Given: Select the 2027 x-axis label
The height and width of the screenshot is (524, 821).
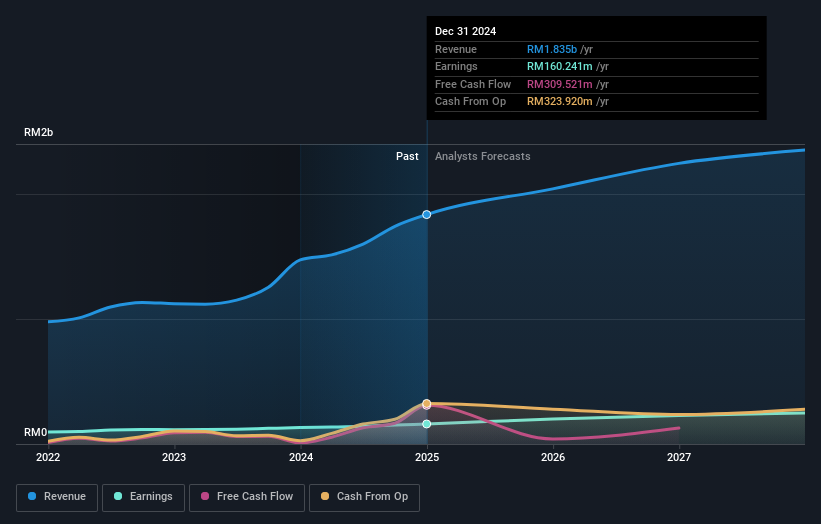Looking at the screenshot, I should (679, 457).
